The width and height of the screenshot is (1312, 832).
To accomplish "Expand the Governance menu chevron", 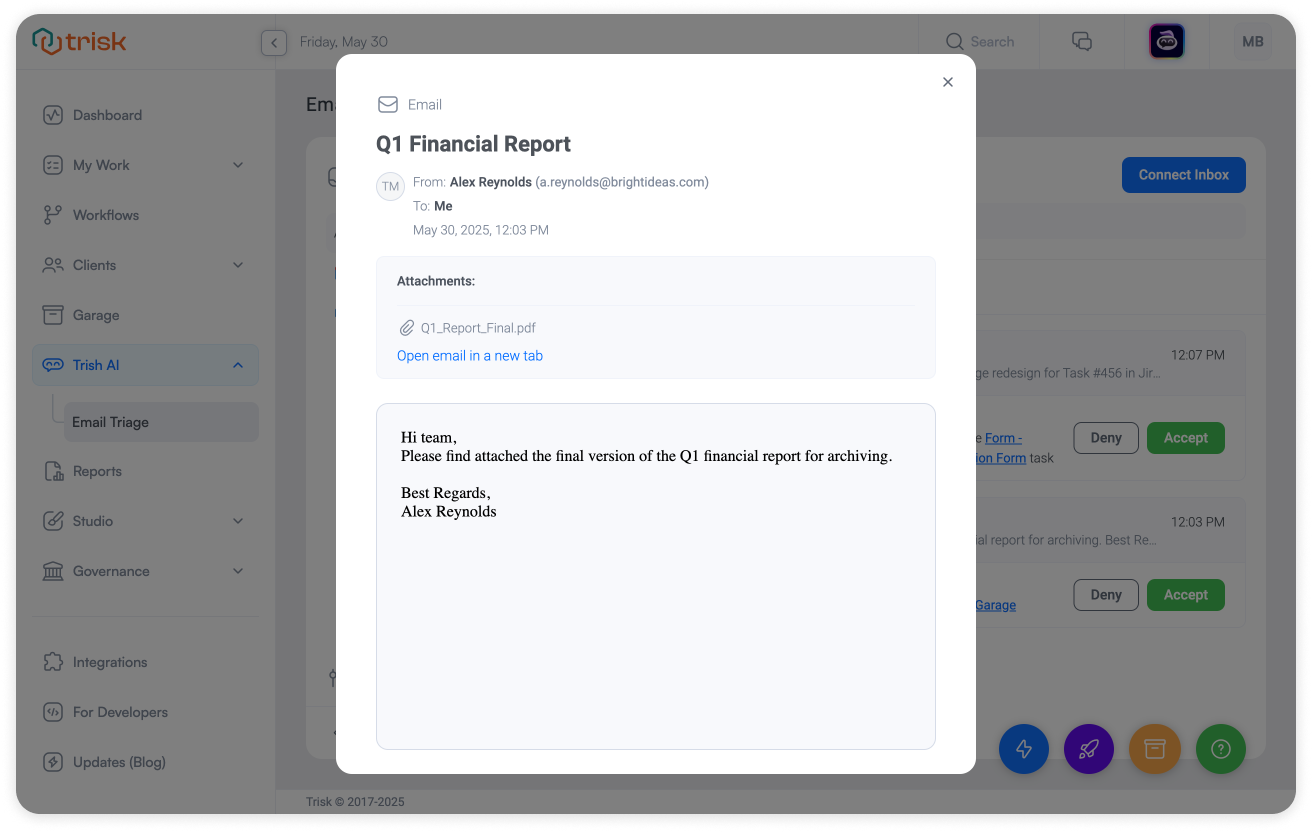I will 238,571.
